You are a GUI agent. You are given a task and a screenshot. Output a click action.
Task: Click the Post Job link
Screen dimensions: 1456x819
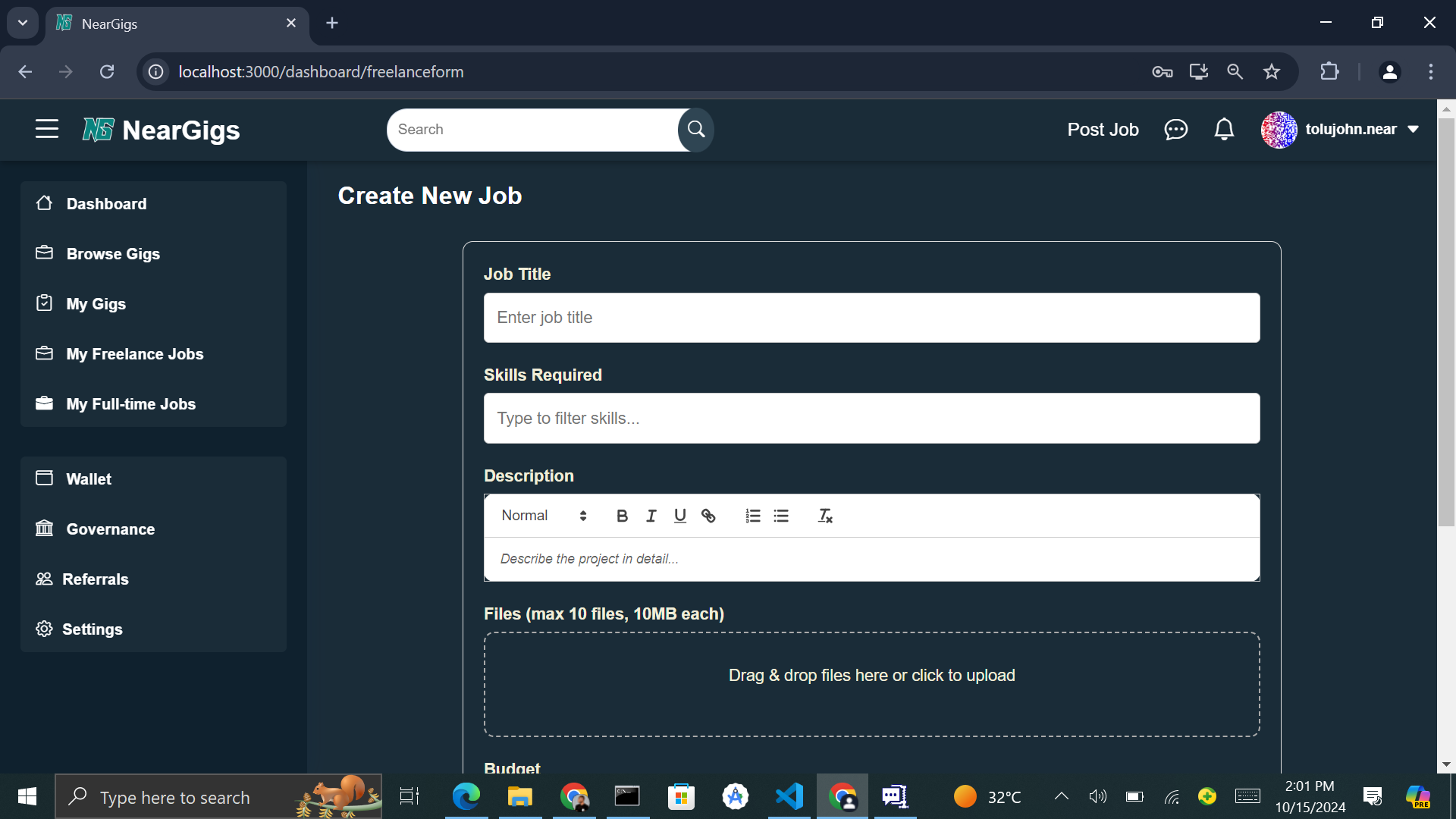tap(1103, 130)
